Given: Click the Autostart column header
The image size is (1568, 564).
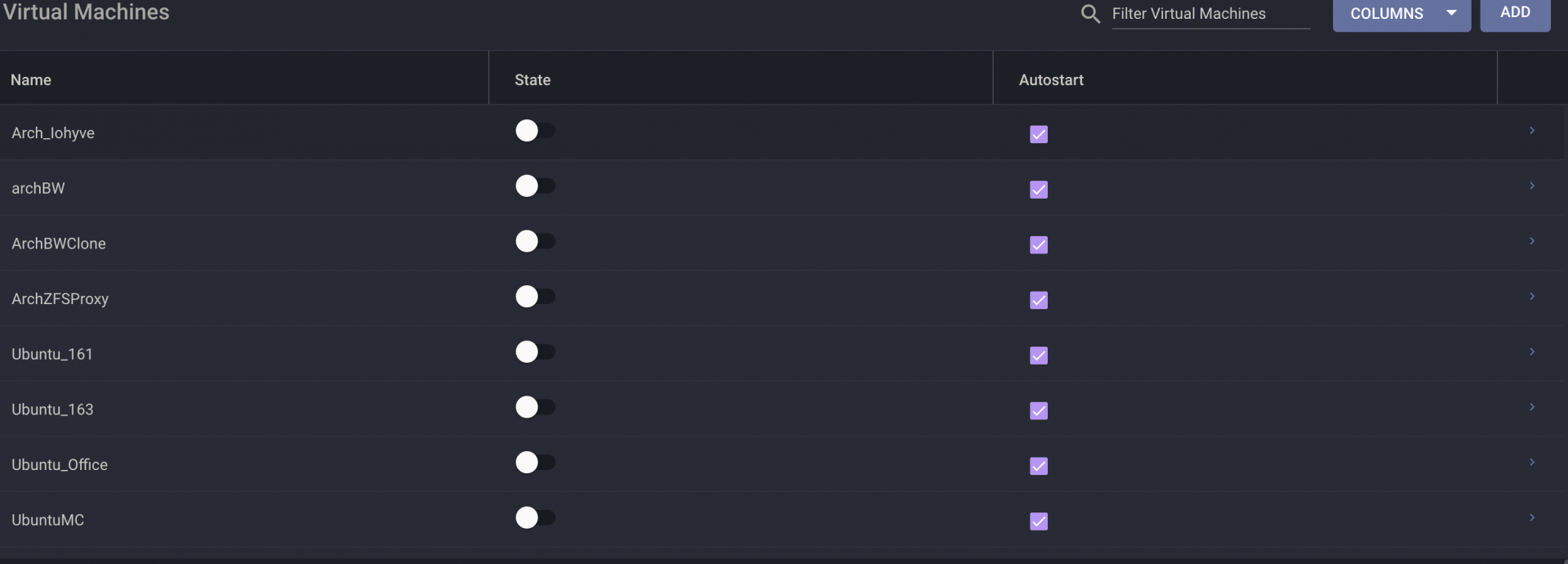Looking at the screenshot, I should tap(1051, 80).
